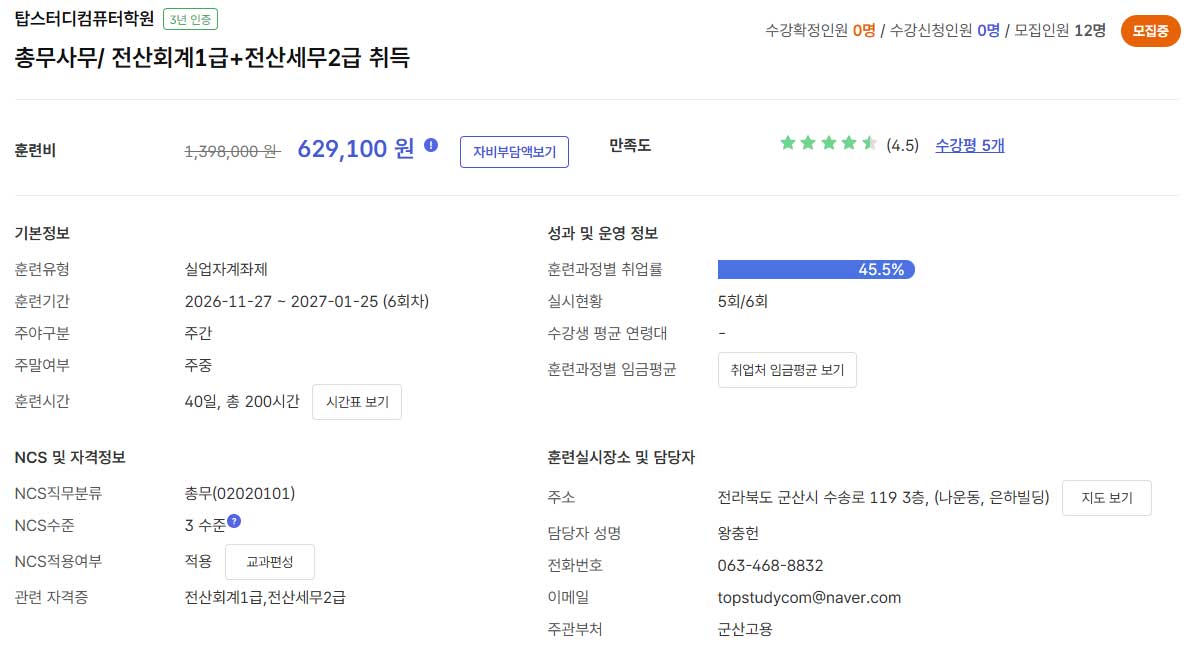Screen dimensions: 1192x650
Task: Click the 훈련실시장소 및 담당자 heading
Action: [x=621, y=458]
